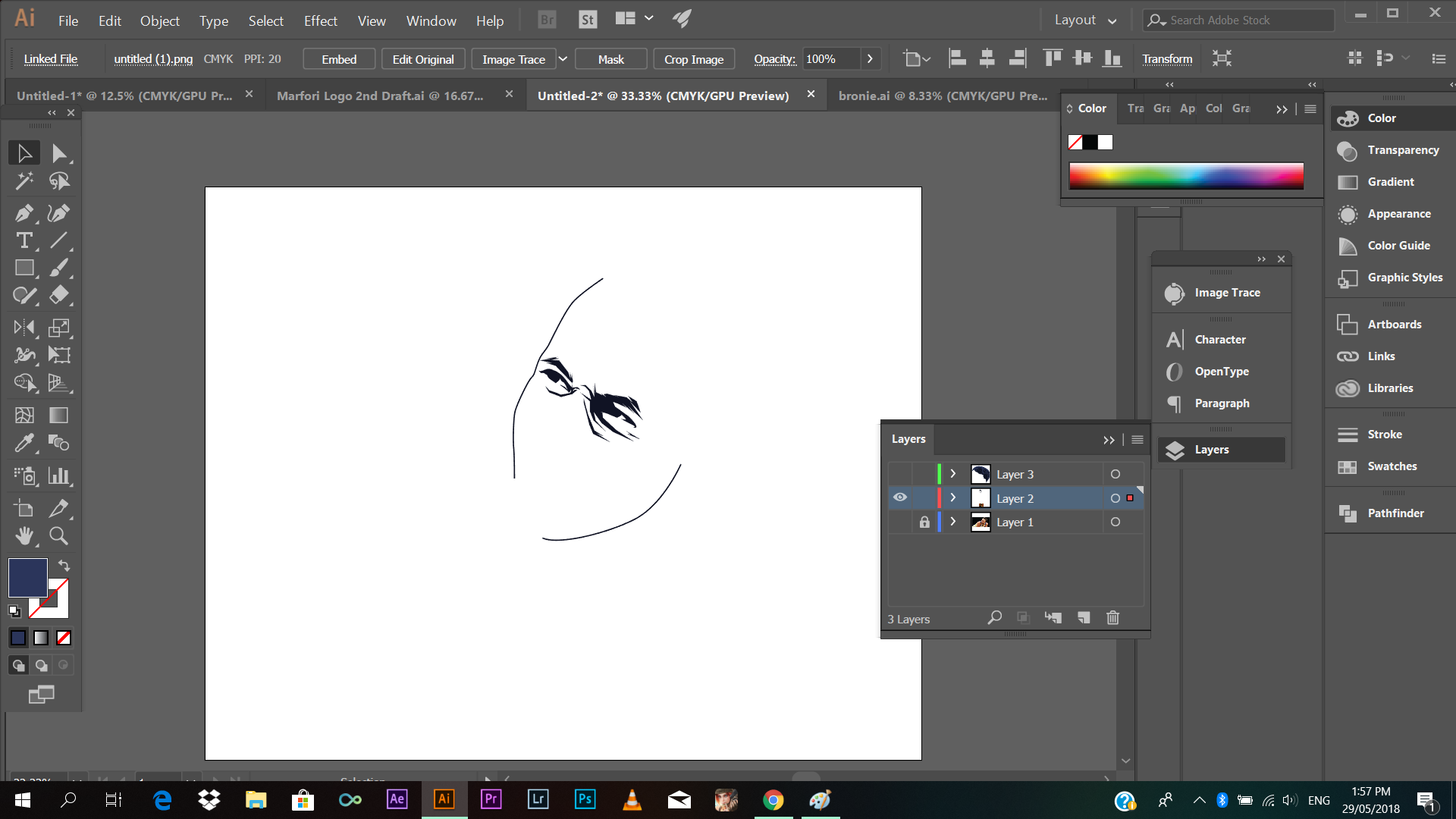
Task: Open the Linked File link
Action: [51, 59]
